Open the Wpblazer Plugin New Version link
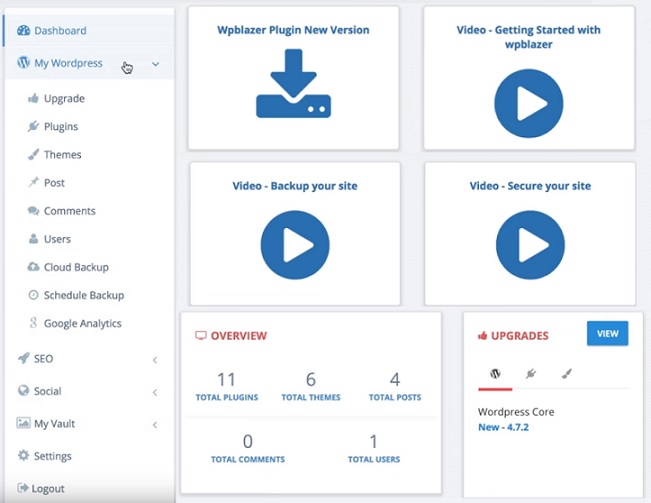 click(x=293, y=30)
